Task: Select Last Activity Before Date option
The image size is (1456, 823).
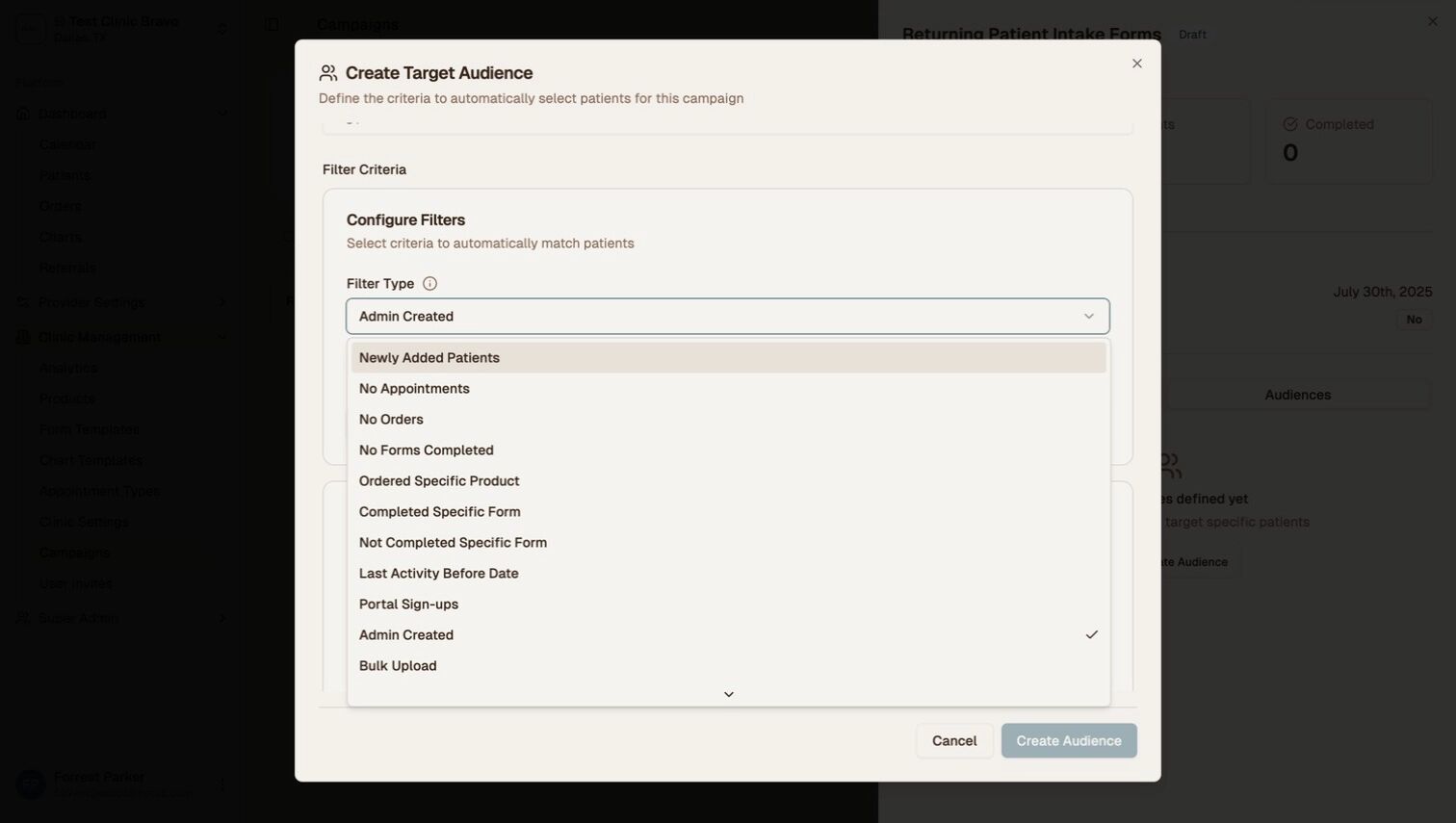Action: pos(728,574)
